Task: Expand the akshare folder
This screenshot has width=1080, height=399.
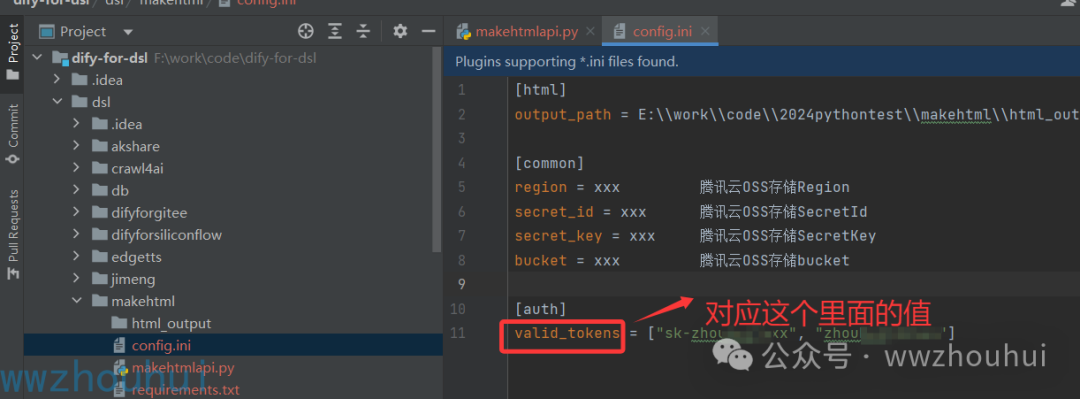Action: (77, 146)
